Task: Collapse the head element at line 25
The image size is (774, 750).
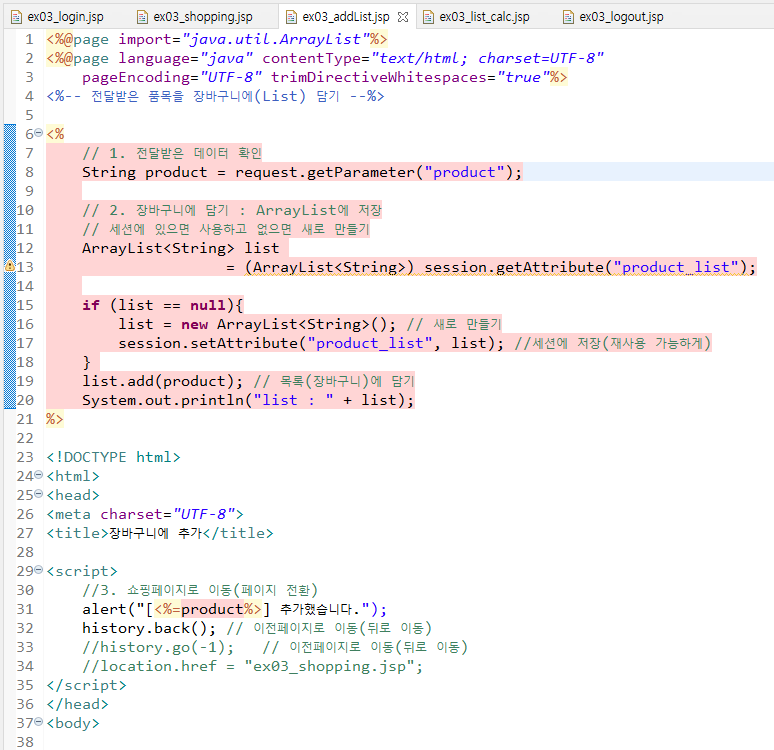Action: tap(39, 494)
